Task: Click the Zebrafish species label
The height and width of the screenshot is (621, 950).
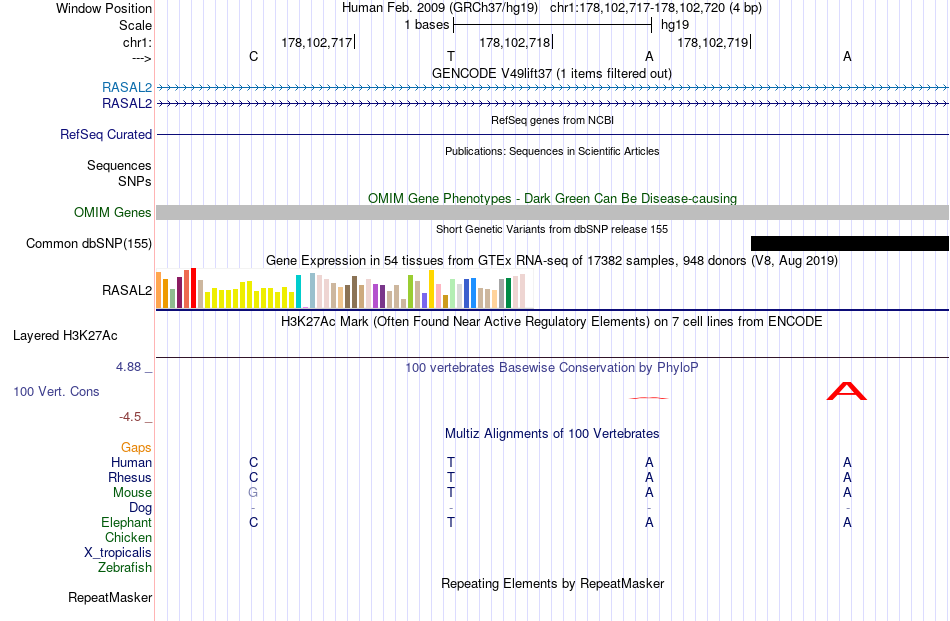Action: tap(125, 568)
